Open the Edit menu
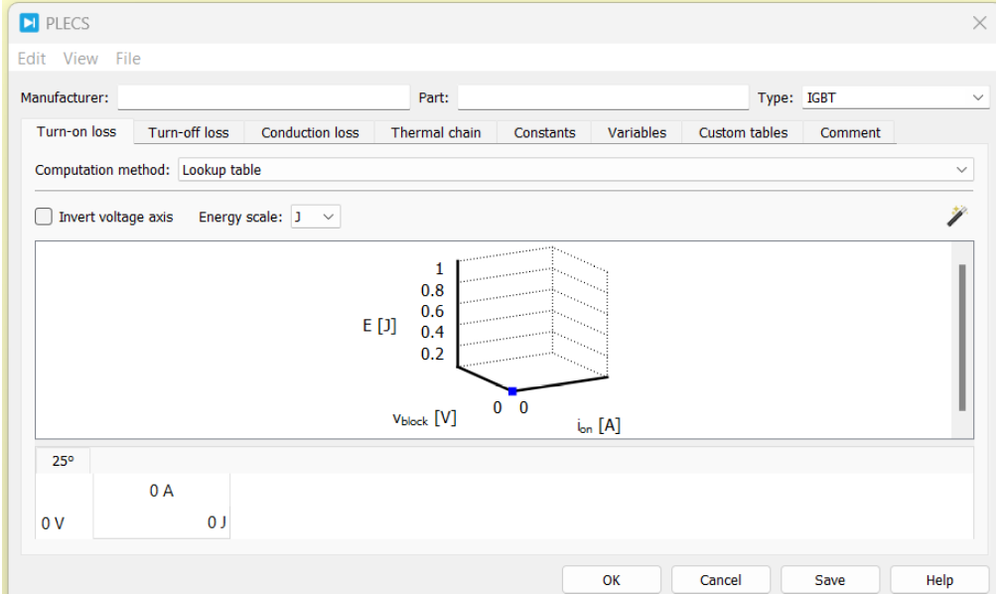 30,58
